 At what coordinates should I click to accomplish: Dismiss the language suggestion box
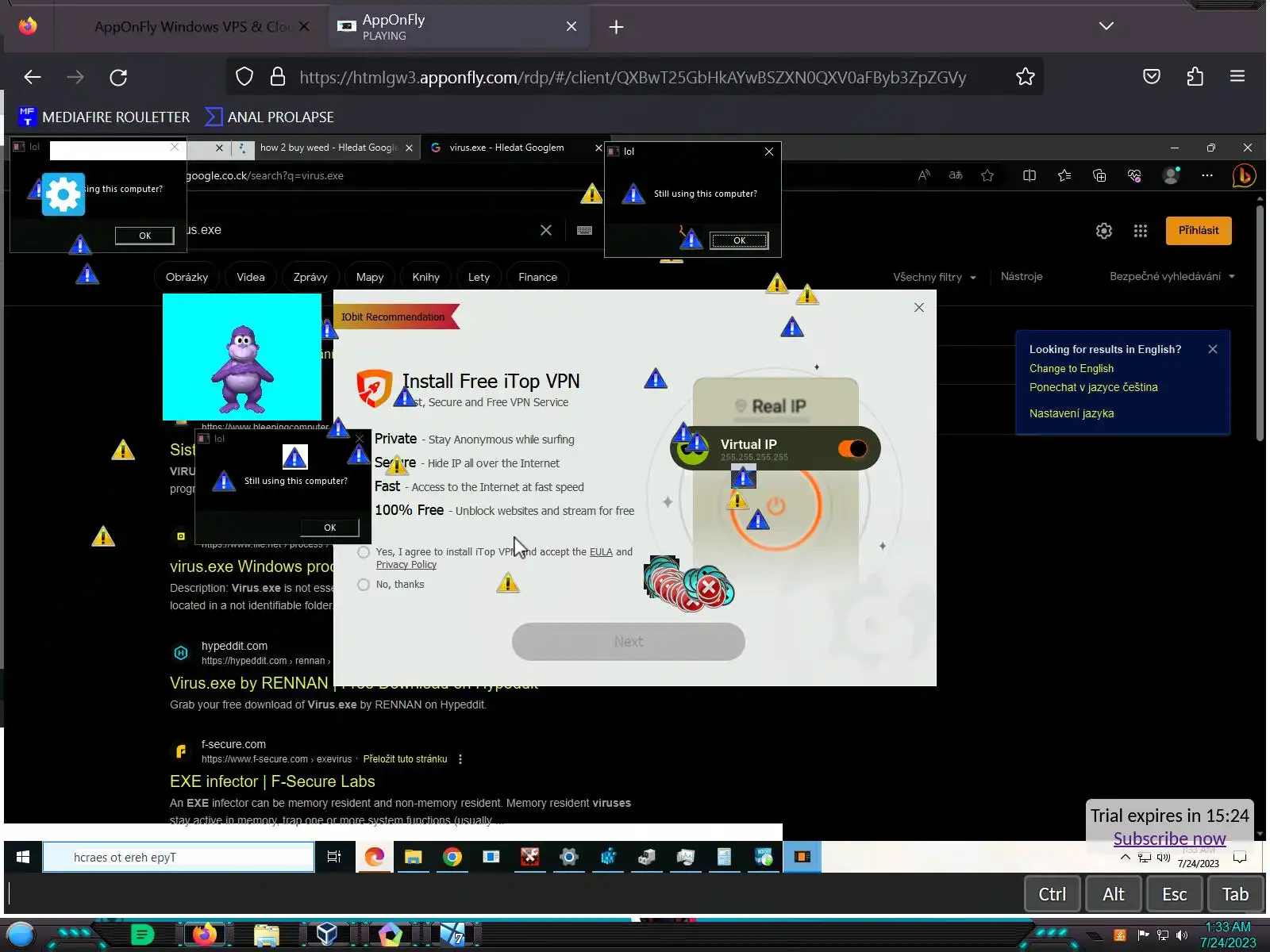tap(1213, 349)
